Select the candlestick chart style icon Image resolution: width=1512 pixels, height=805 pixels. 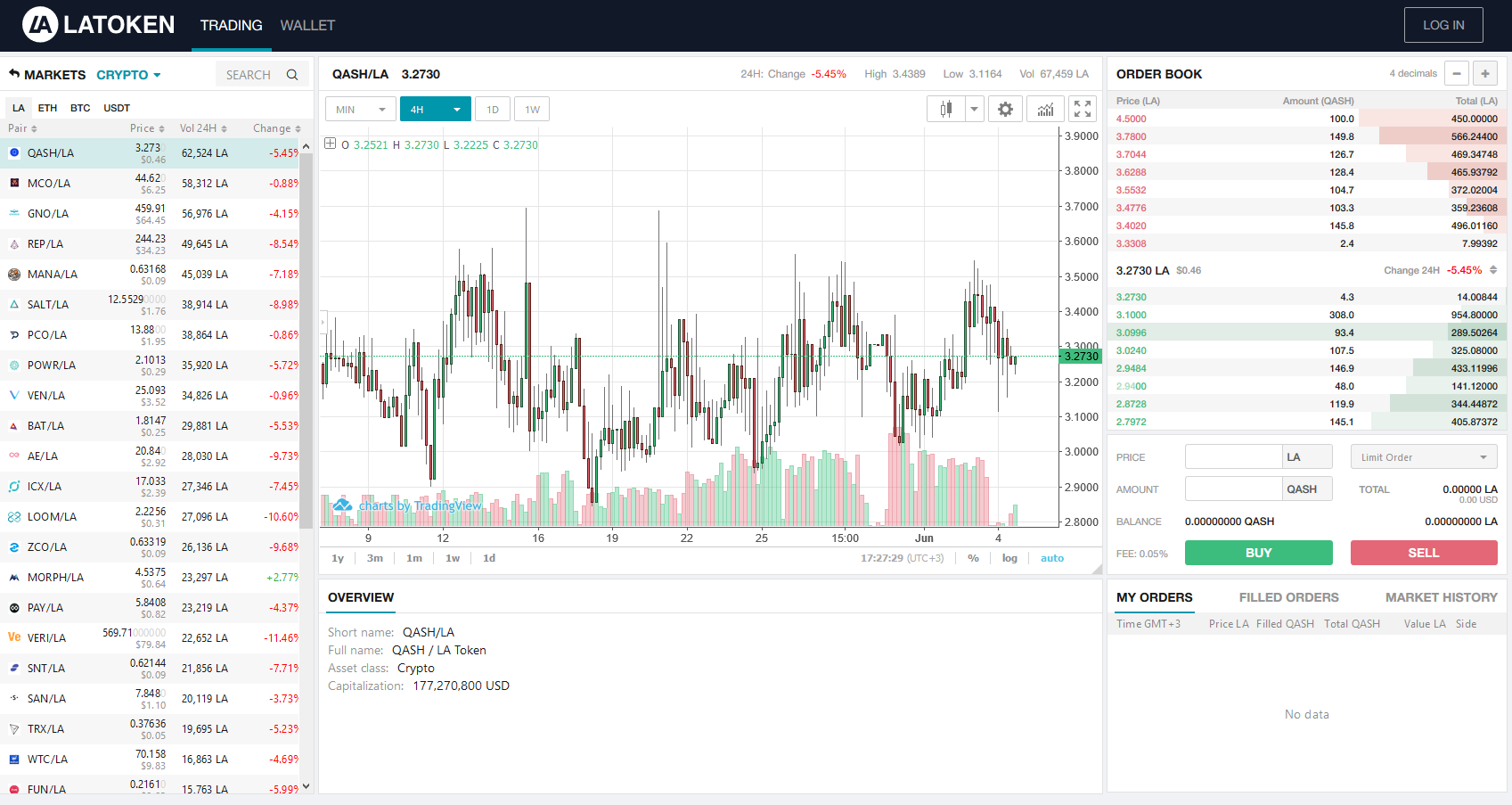(945, 109)
